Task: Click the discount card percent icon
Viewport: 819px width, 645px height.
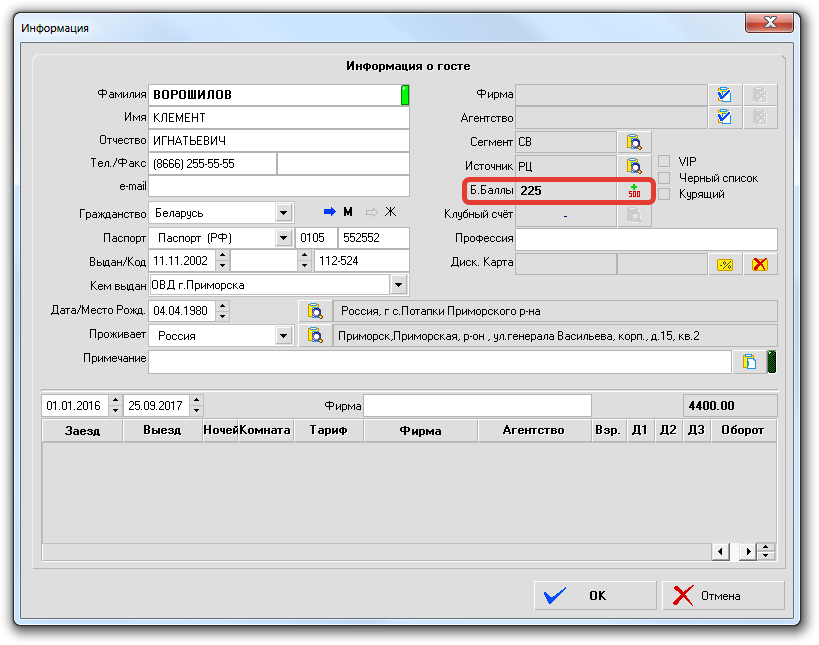Action: pyautogui.click(x=724, y=264)
